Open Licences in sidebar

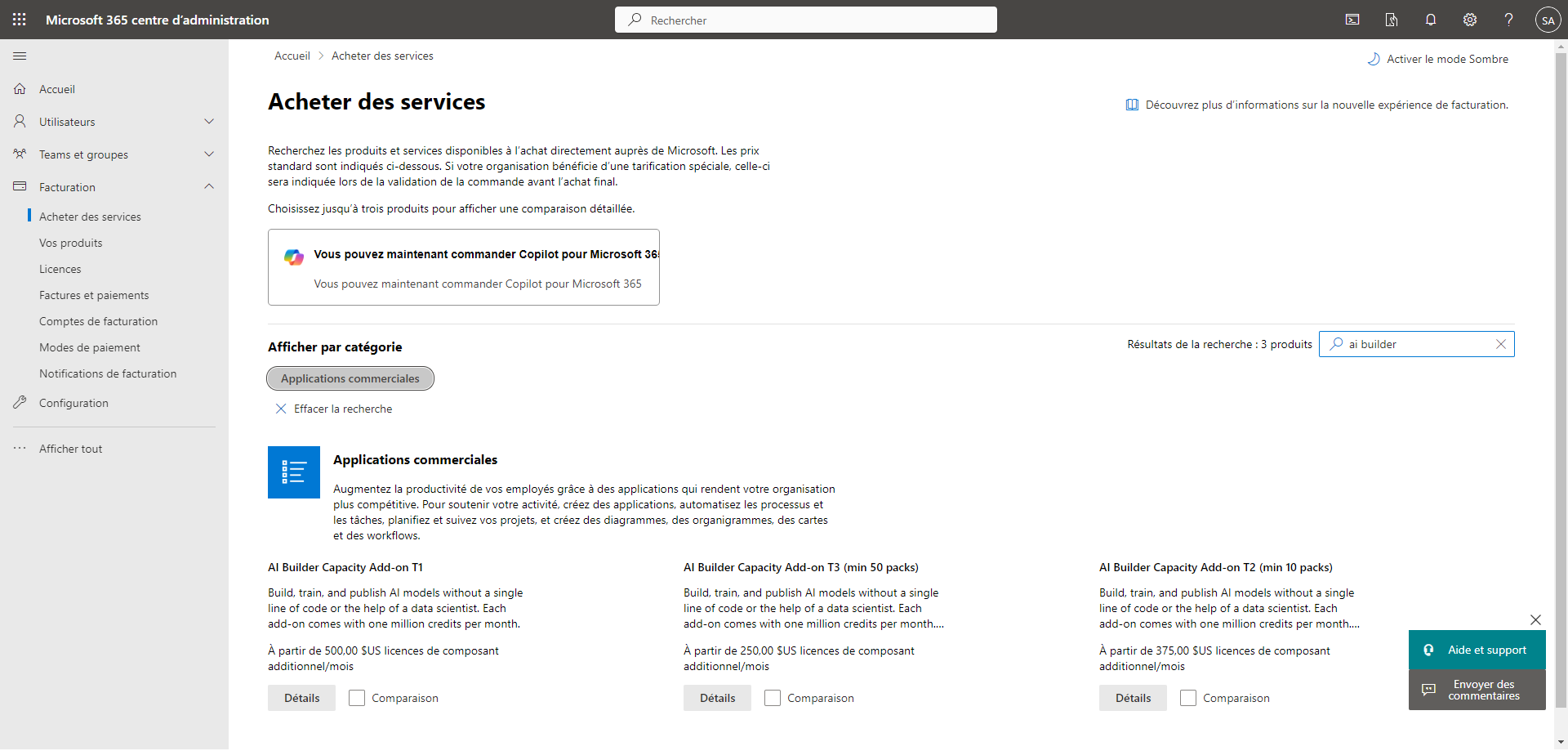[x=60, y=269]
